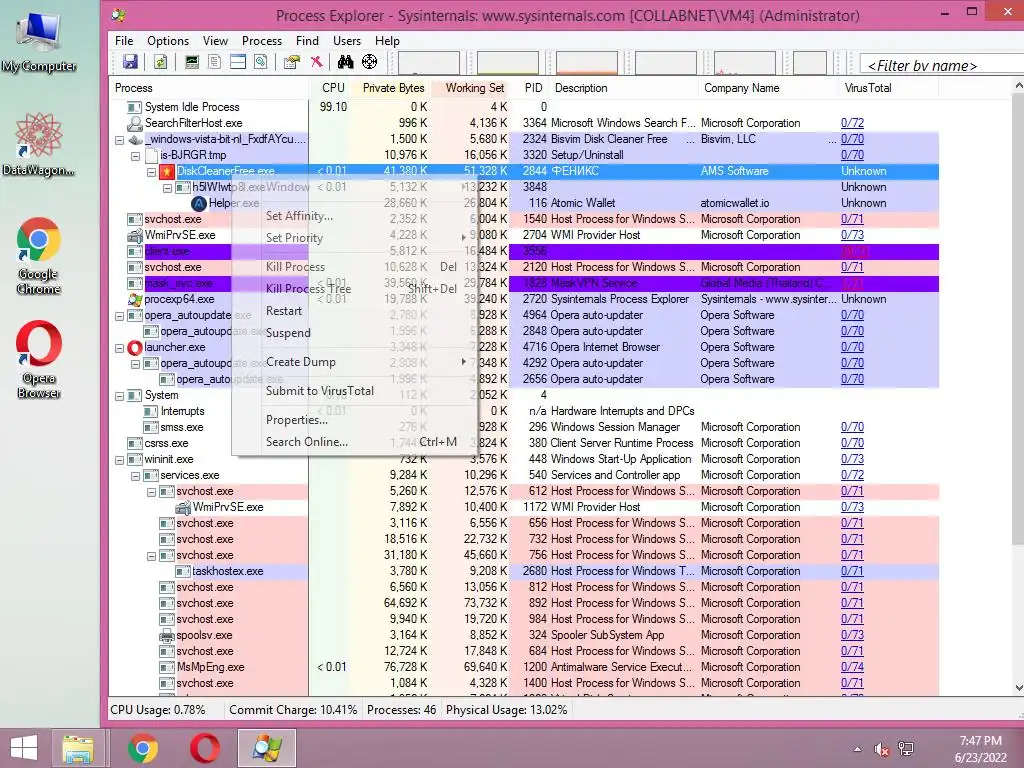
Task: Click the Filter by name input field
Action: (x=942, y=65)
